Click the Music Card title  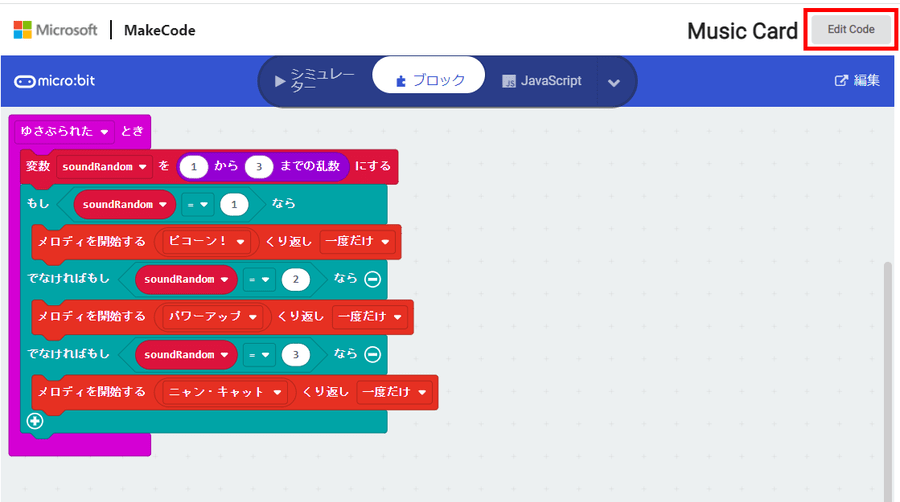point(742,31)
